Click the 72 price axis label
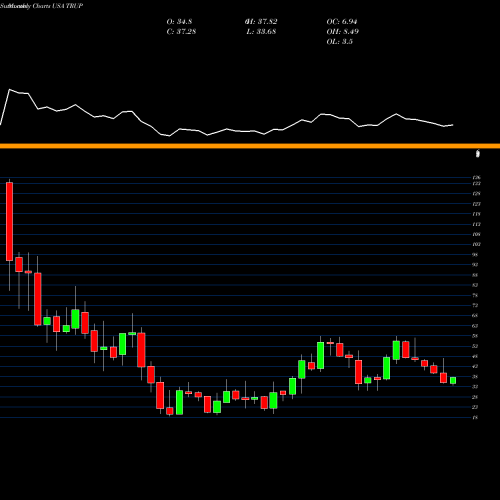Screen dimensions: 500x500 [475, 305]
